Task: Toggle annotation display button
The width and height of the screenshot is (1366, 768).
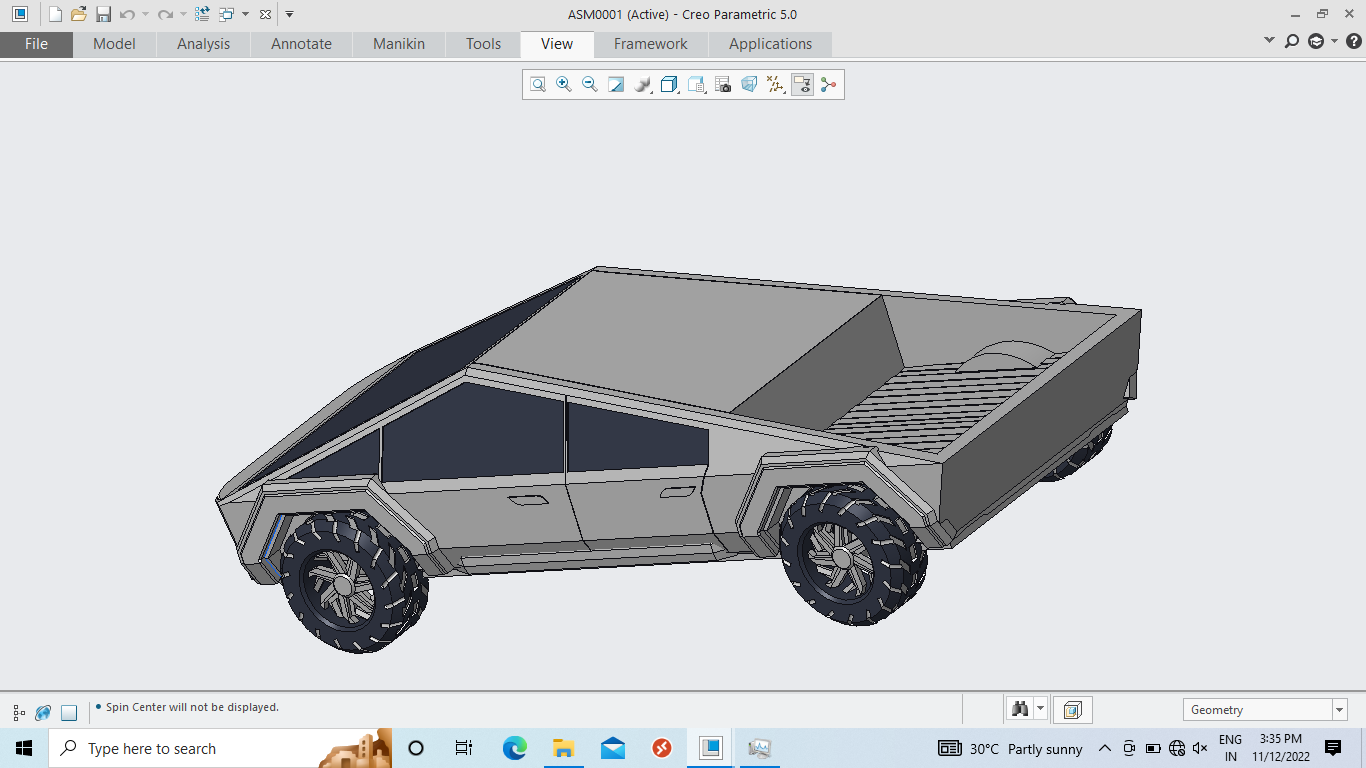Action: click(802, 85)
